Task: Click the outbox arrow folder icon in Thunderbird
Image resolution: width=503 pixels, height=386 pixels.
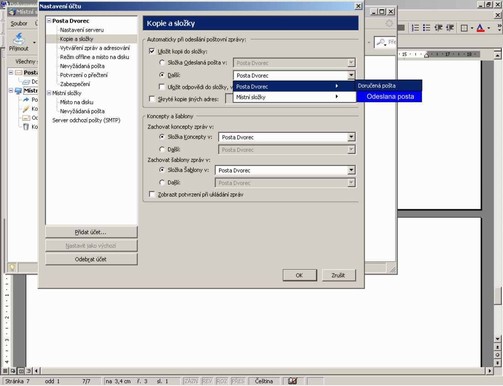Action: click(26, 100)
